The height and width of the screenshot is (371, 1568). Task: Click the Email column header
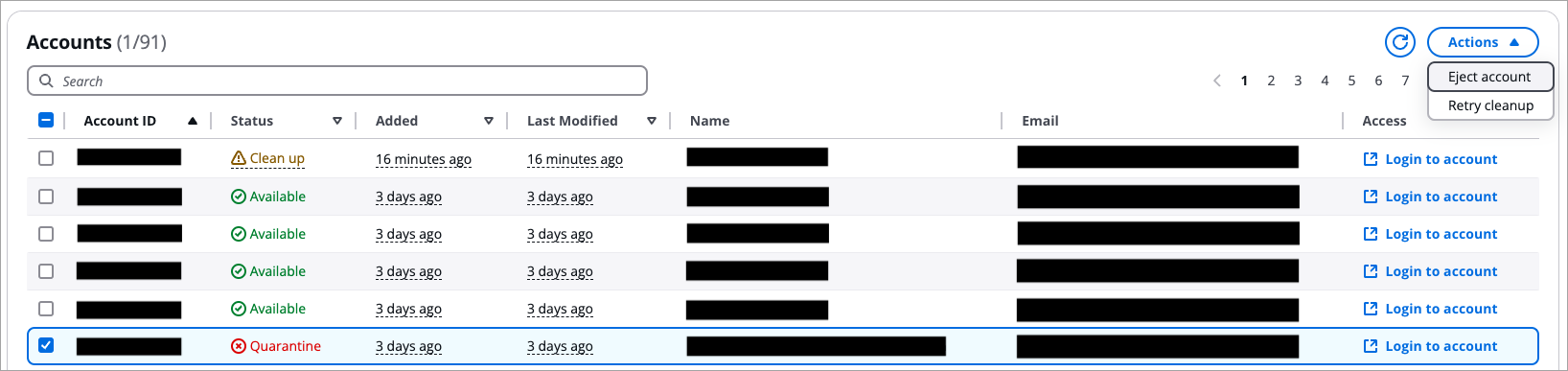1040,121
